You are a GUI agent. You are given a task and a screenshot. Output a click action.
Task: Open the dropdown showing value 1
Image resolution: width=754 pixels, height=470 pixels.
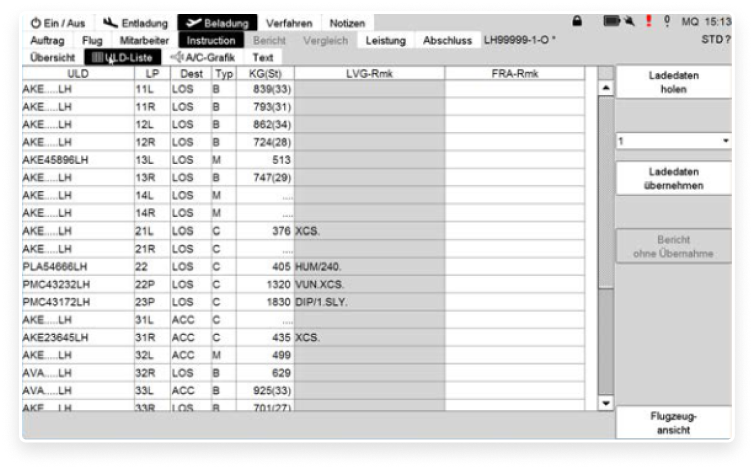673,141
